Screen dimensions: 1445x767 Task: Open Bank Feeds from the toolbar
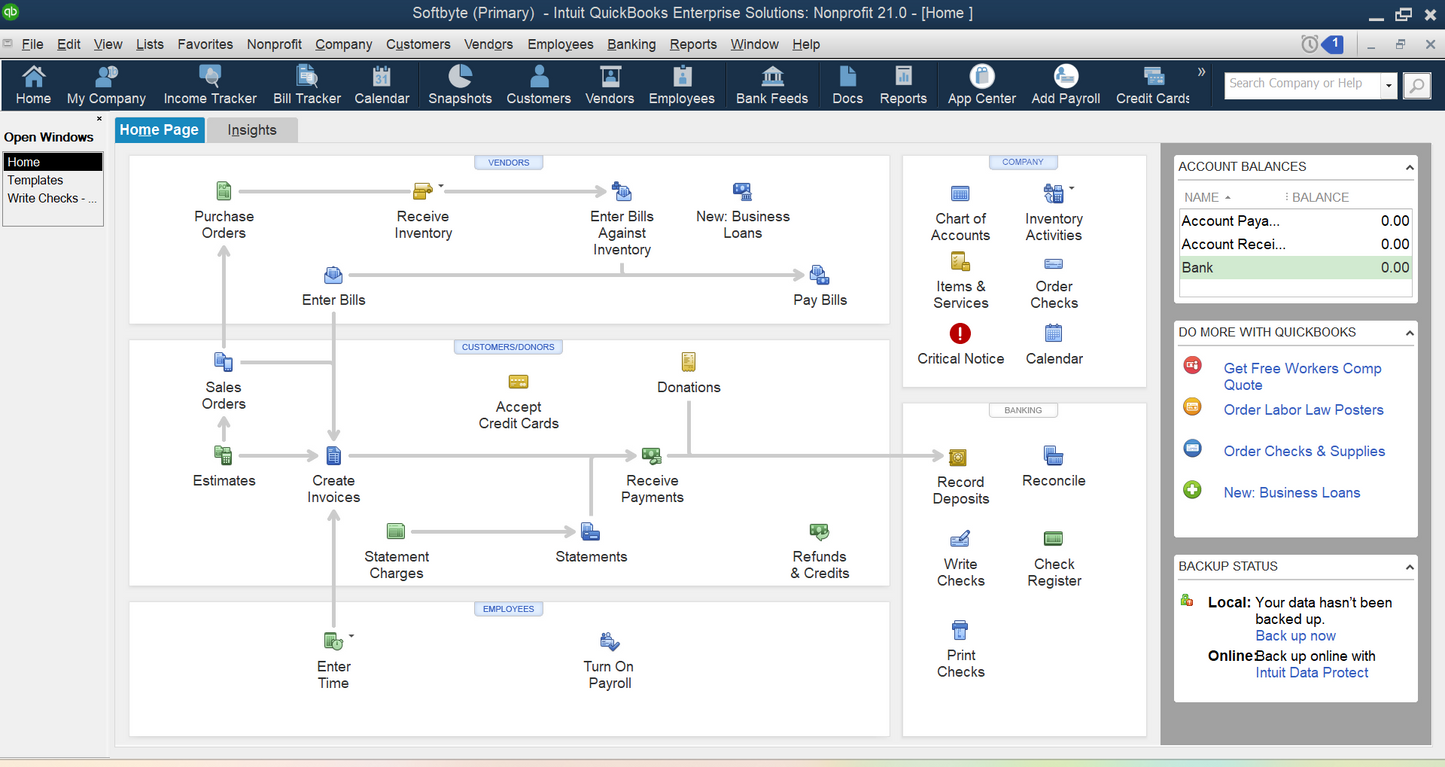pyautogui.click(x=772, y=85)
